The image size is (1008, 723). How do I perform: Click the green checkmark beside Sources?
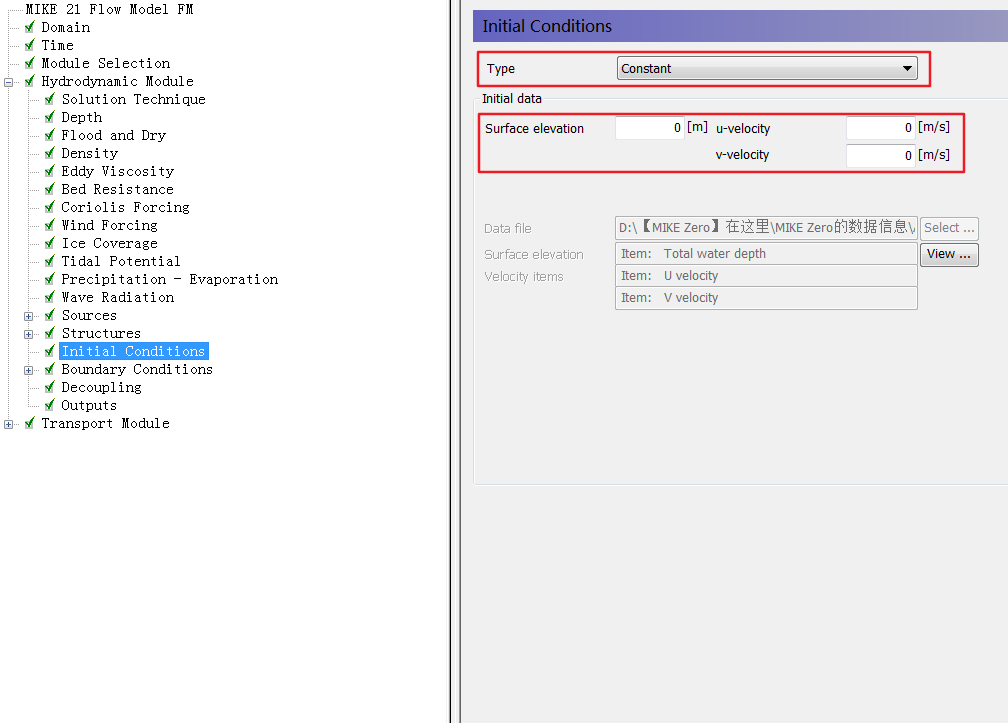tap(50, 315)
